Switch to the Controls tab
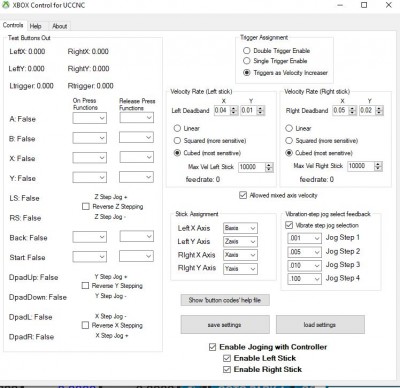 coord(13,25)
